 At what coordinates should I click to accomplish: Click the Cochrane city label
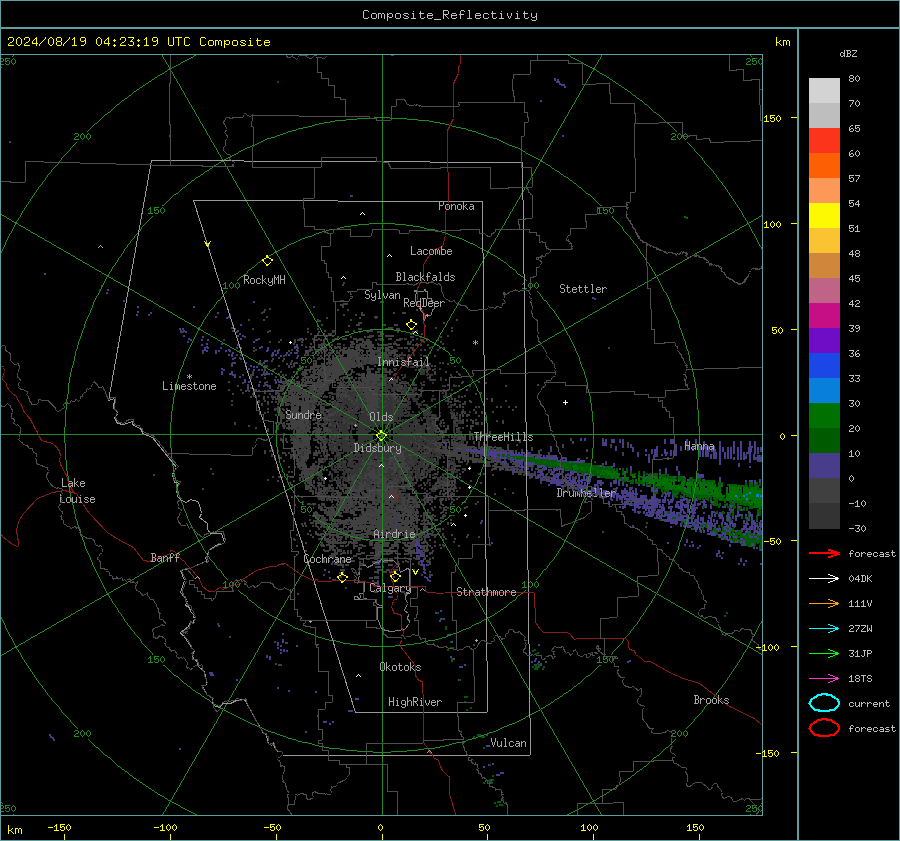[x=327, y=559]
